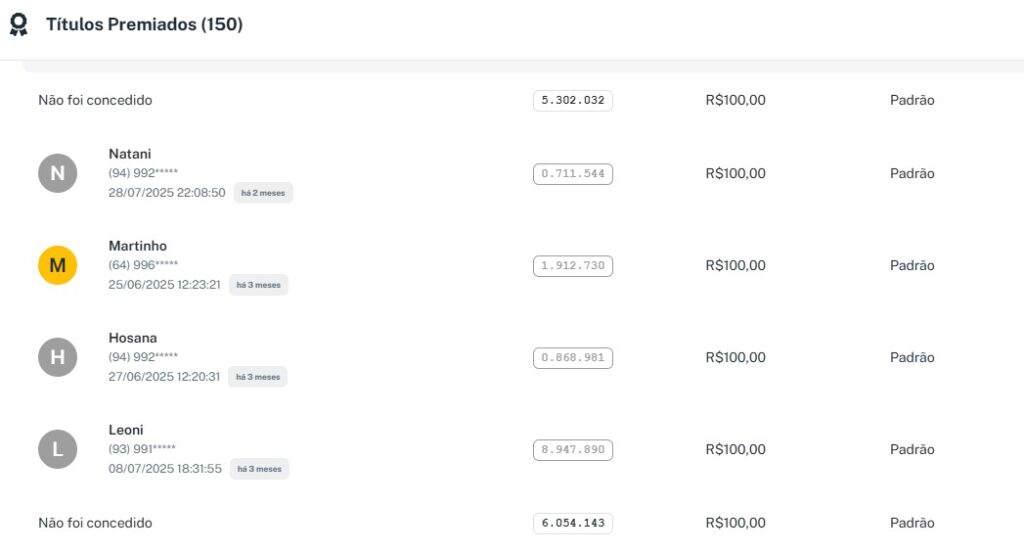Screen dimensions: 1024x552
Task: Open the Títulos Premiados (150) heading
Action: coord(144,25)
